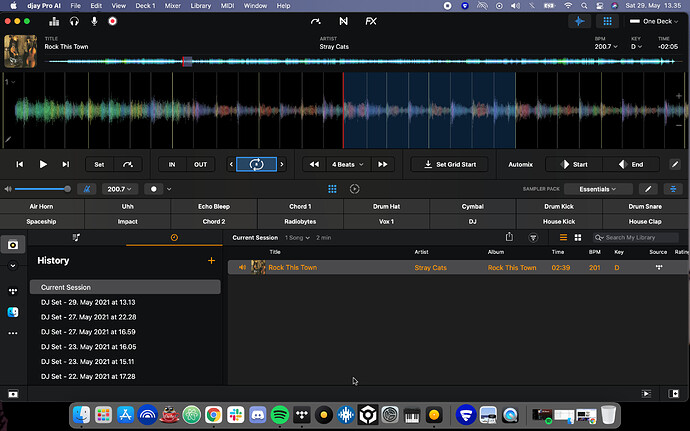
Task: Open the One Deck layout dropdown
Action: [654, 21]
